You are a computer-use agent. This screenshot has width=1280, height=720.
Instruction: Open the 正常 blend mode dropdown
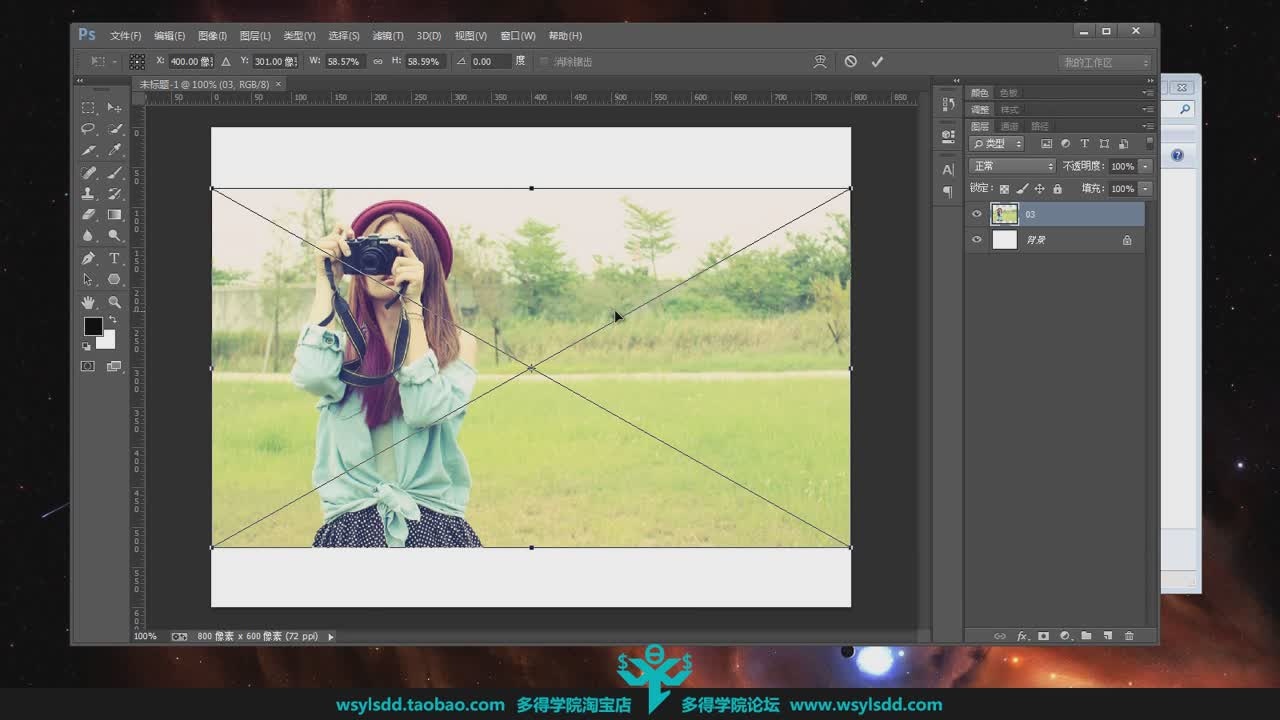point(1012,166)
